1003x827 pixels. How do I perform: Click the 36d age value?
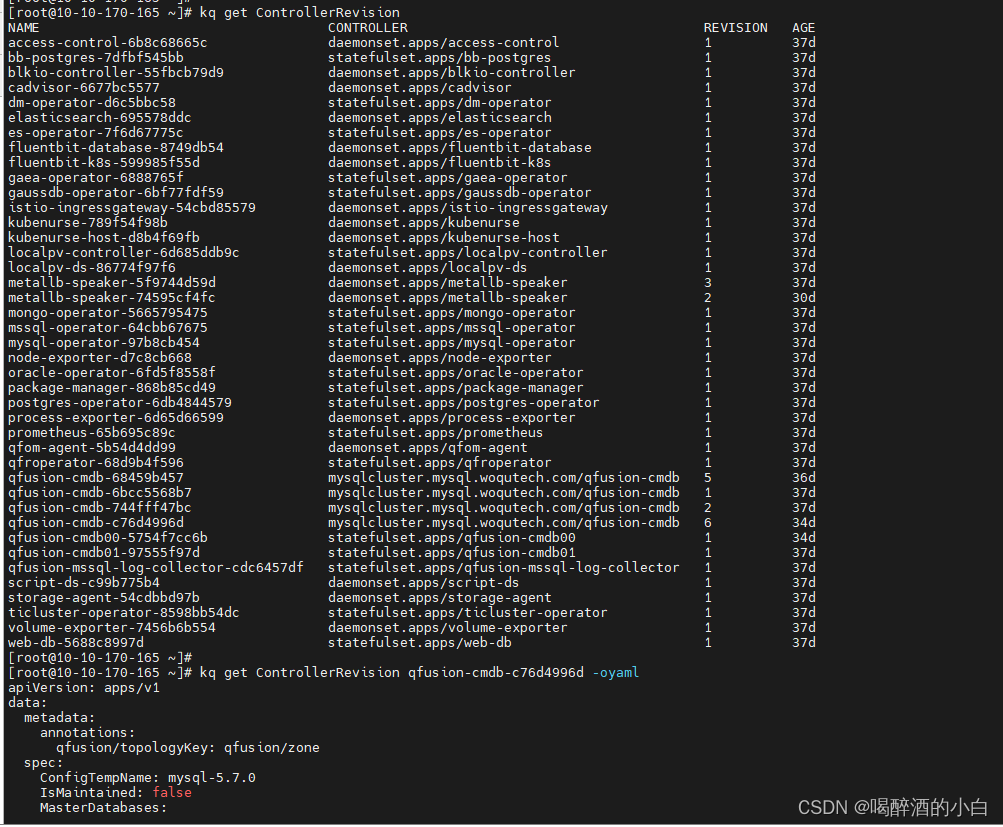click(803, 478)
